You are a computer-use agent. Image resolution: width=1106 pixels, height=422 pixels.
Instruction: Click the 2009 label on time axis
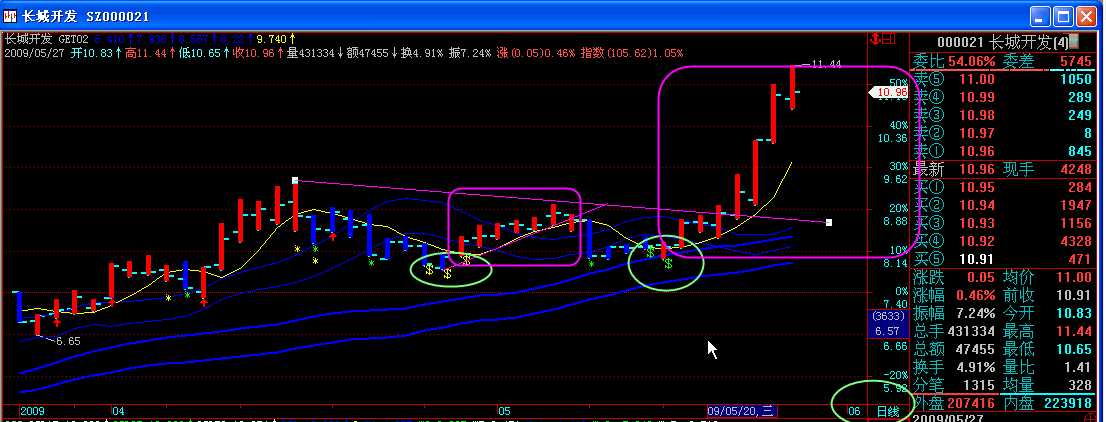click(32, 411)
